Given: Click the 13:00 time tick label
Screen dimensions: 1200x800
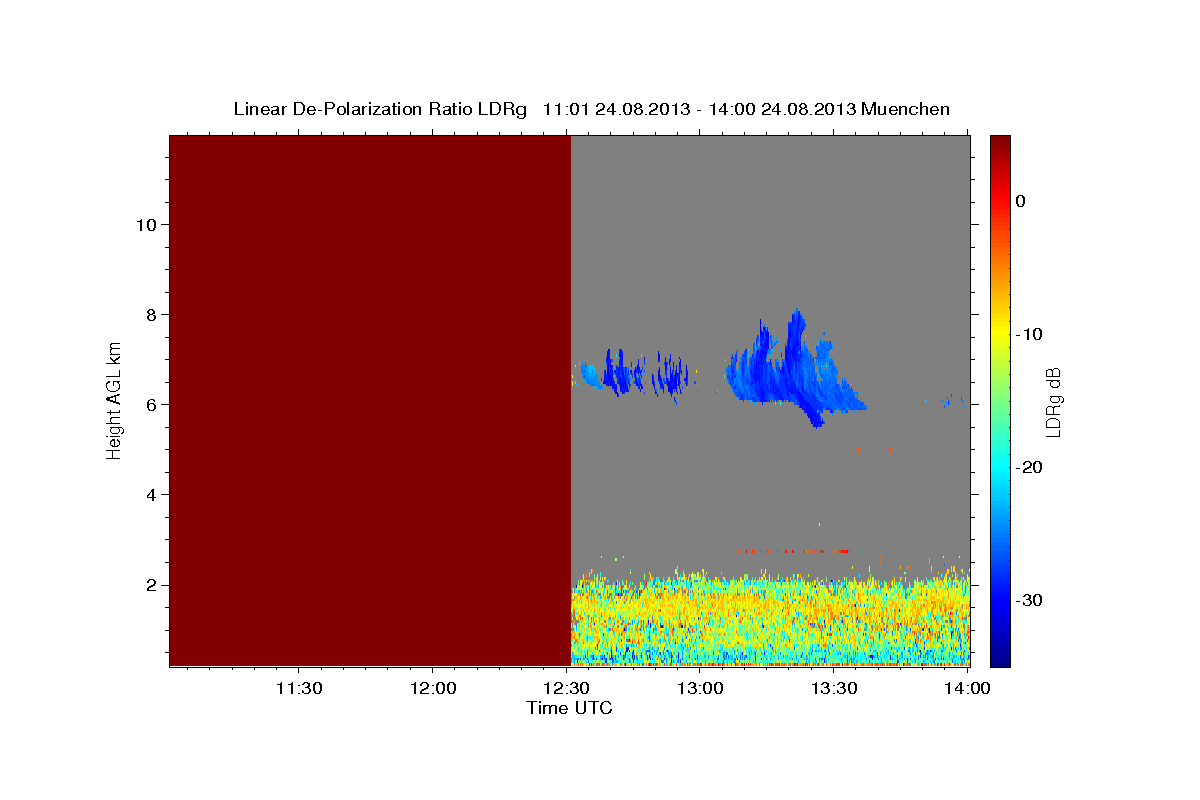Looking at the screenshot, I should tap(700, 688).
